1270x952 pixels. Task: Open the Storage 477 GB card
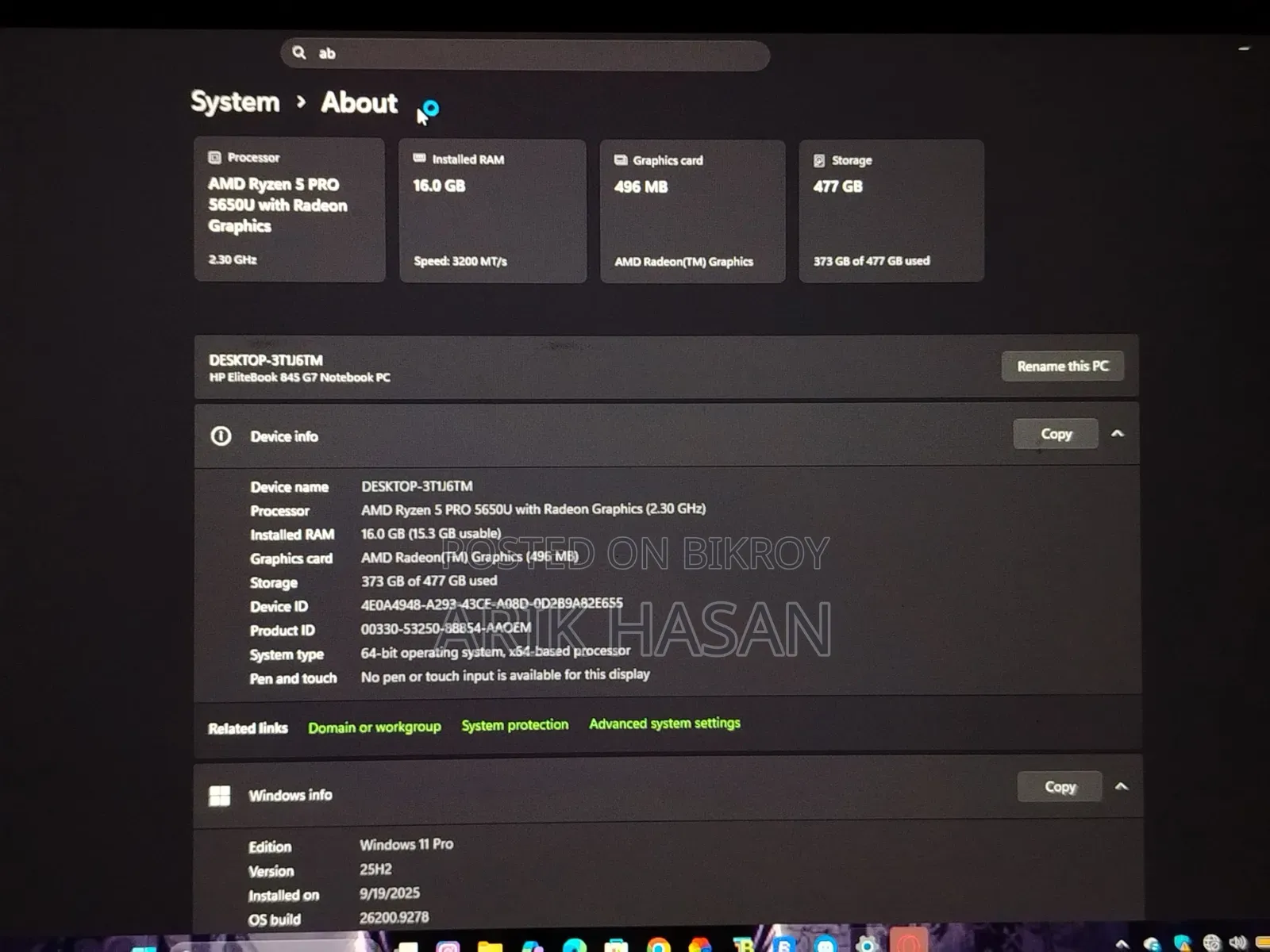pos(891,210)
